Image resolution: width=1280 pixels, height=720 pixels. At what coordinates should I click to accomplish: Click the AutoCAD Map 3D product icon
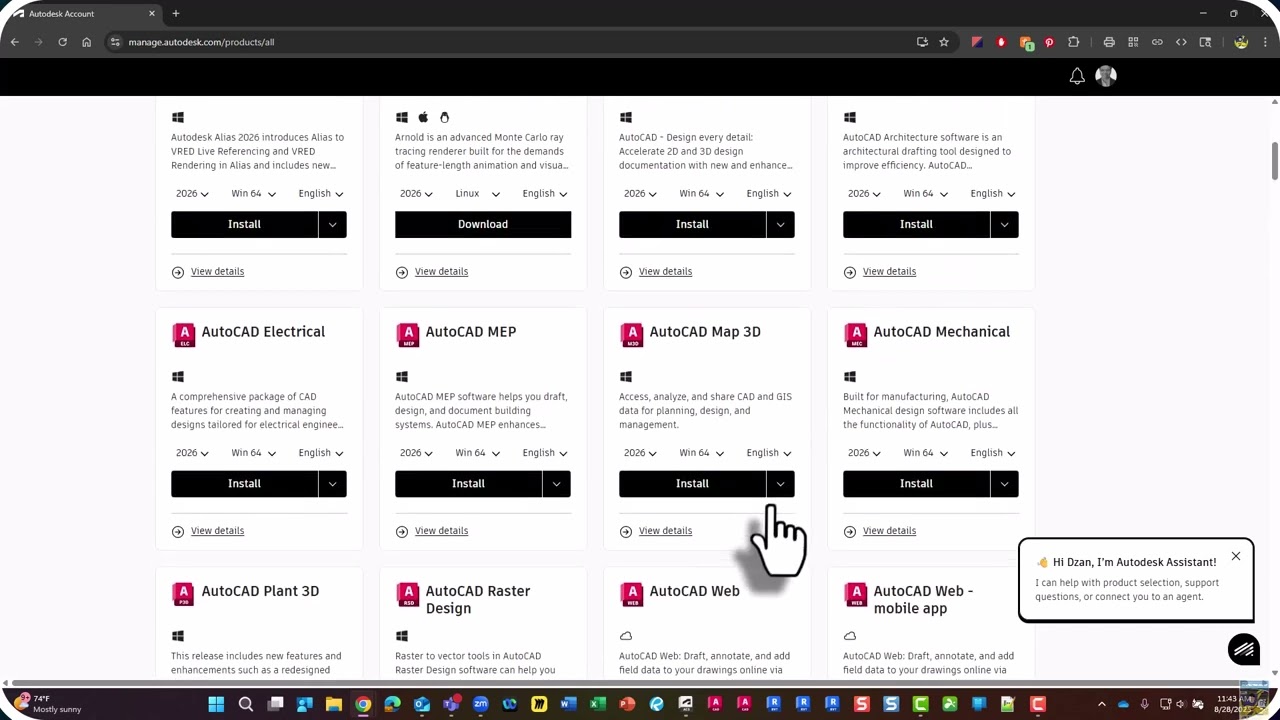pyautogui.click(x=631, y=335)
